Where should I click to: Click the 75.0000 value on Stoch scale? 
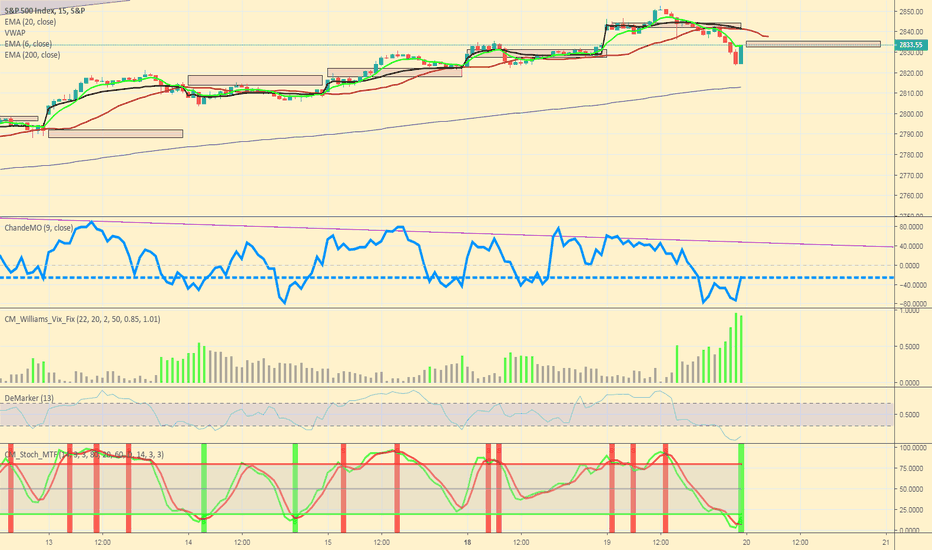(x=912, y=469)
